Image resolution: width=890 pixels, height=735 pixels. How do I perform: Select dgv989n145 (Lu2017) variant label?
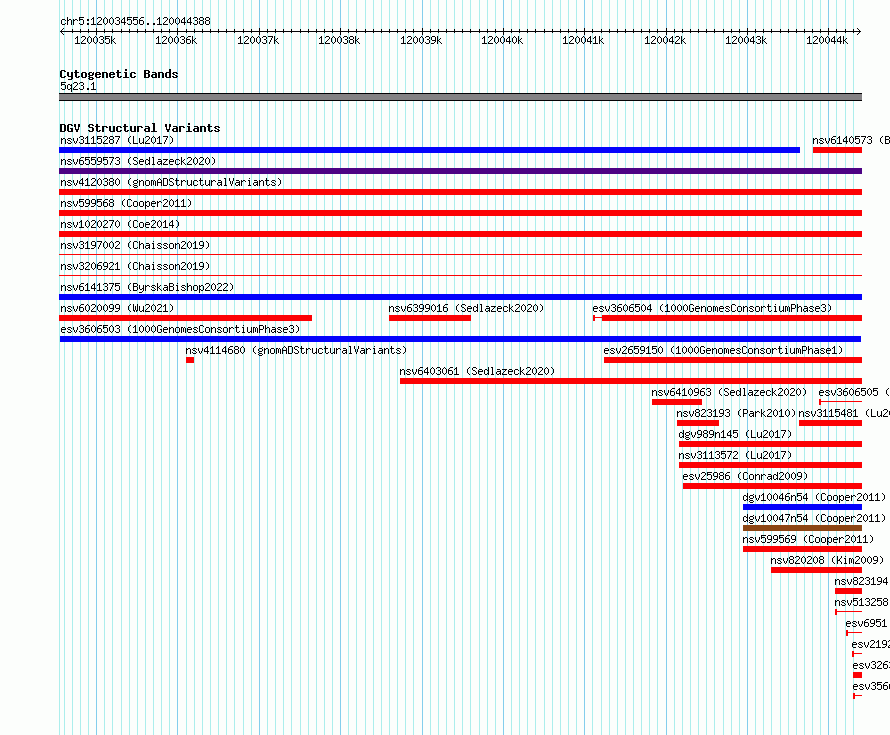[x=735, y=434]
